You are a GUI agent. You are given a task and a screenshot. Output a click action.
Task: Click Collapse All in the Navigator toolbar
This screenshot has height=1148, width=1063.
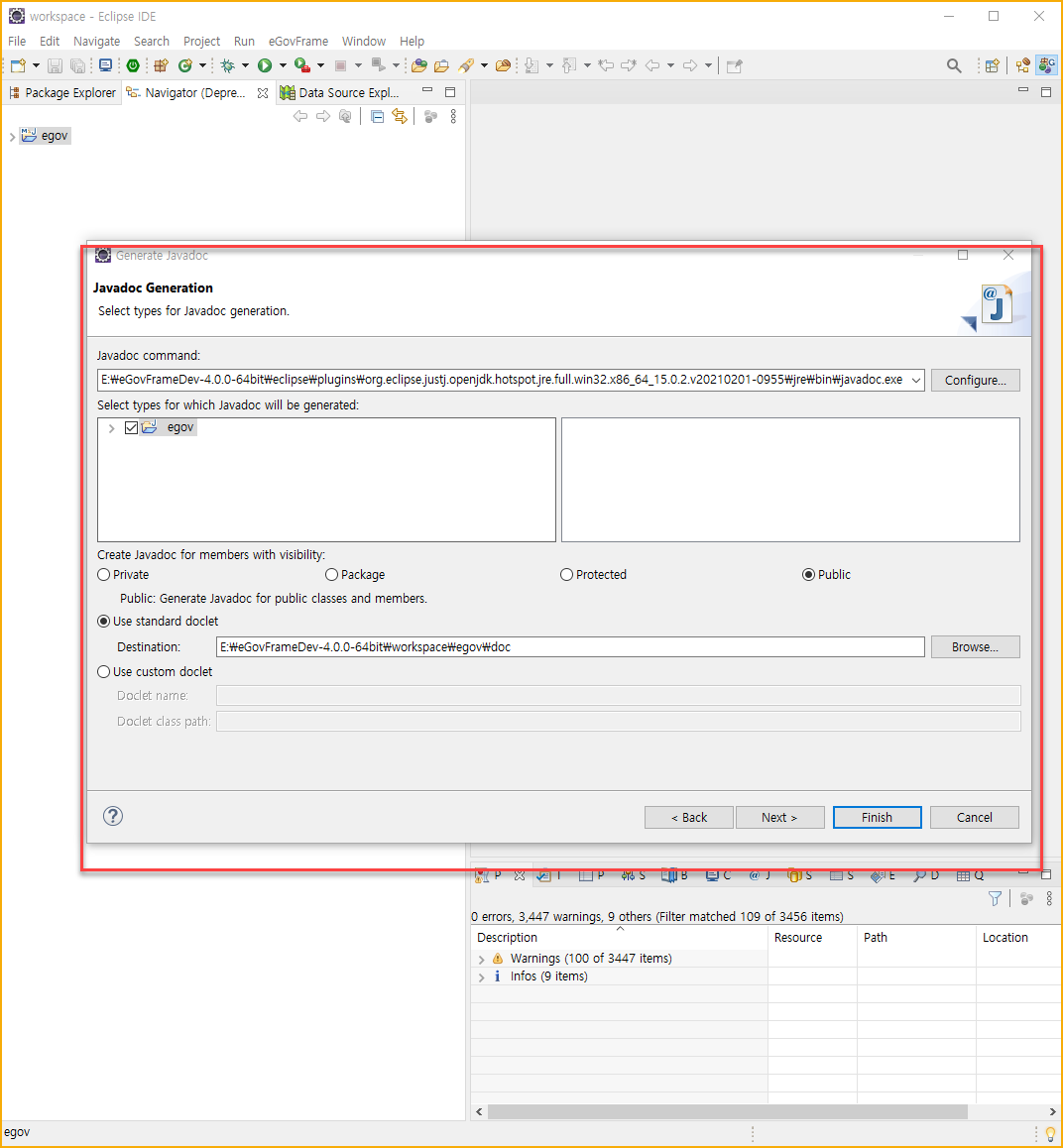click(377, 116)
